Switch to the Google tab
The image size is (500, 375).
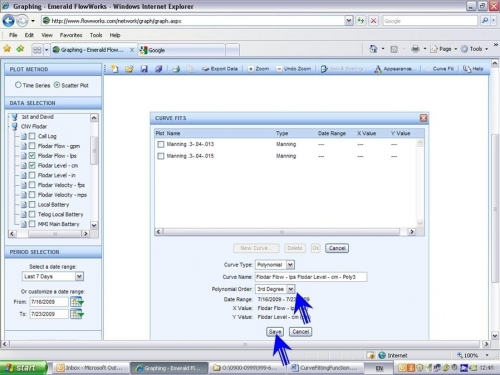tap(182, 50)
